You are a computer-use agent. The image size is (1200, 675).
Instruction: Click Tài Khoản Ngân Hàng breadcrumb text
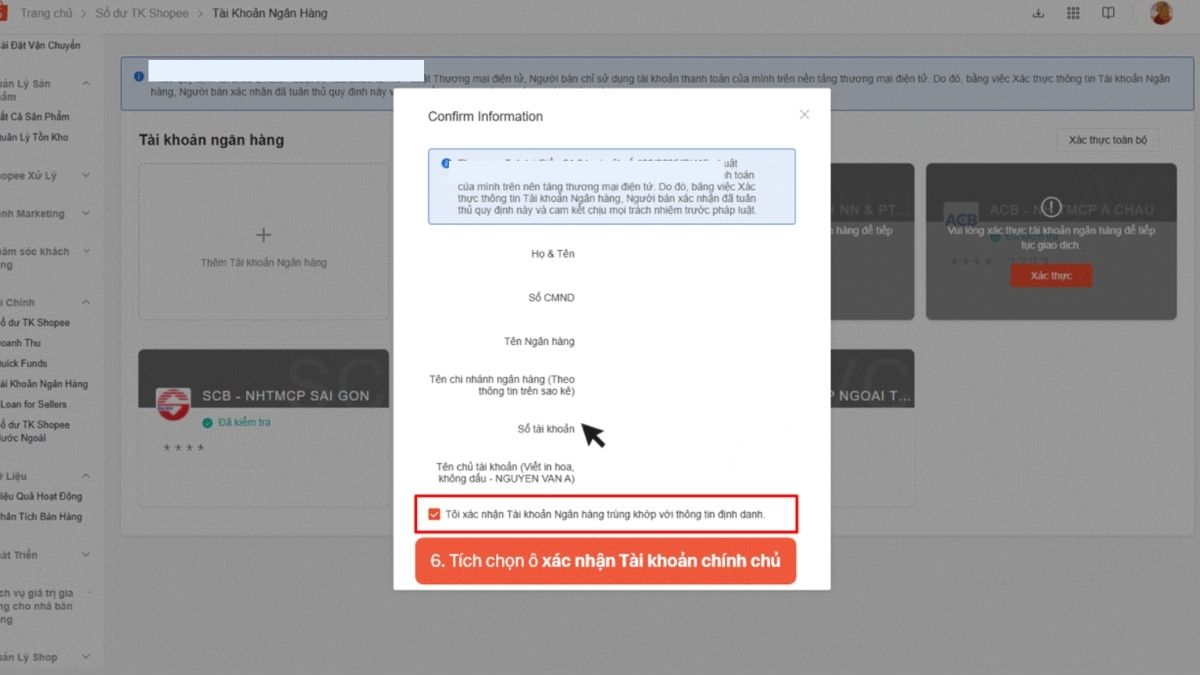270,14
